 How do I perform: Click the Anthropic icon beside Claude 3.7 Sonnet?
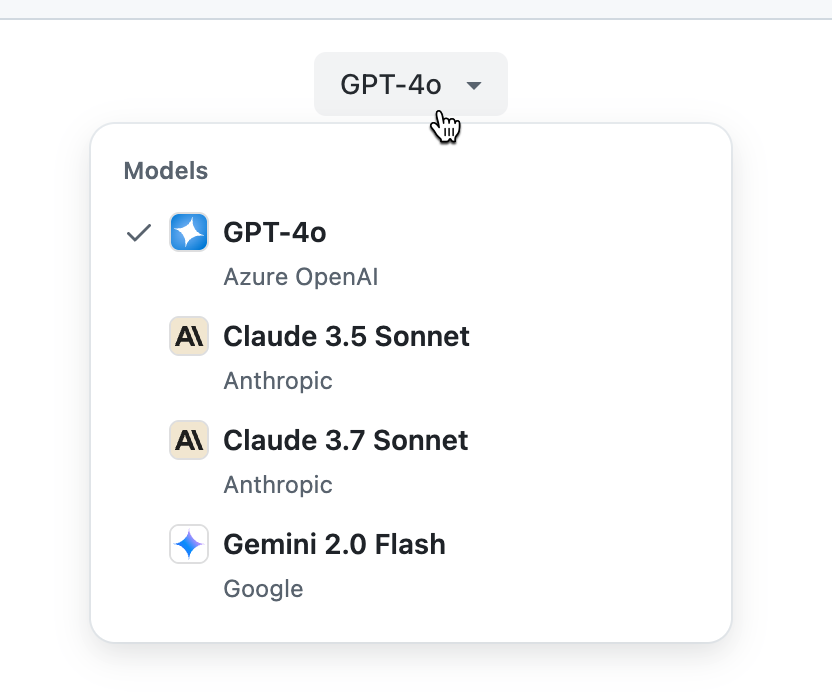(x=189, y=440)
